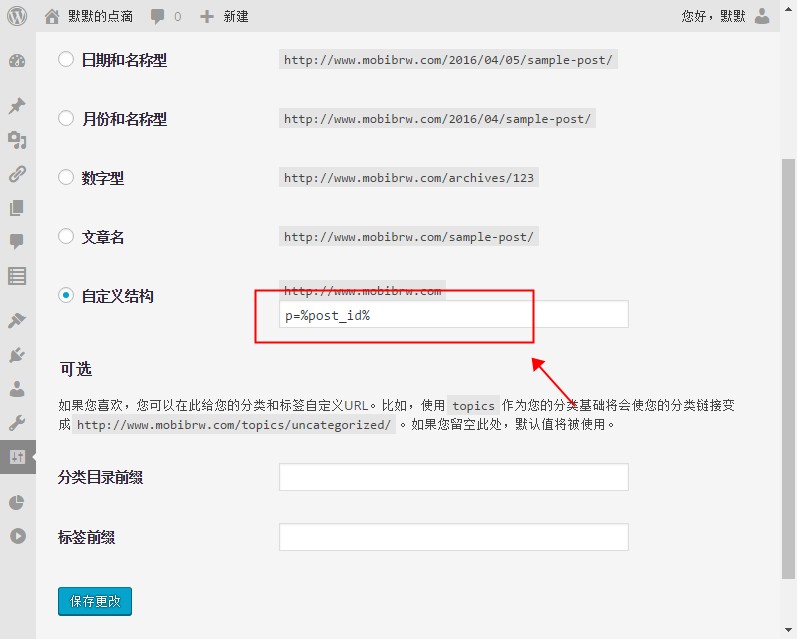Open Pages from the sidebar
The image size is (797, 639).
(x=17, y=208)
